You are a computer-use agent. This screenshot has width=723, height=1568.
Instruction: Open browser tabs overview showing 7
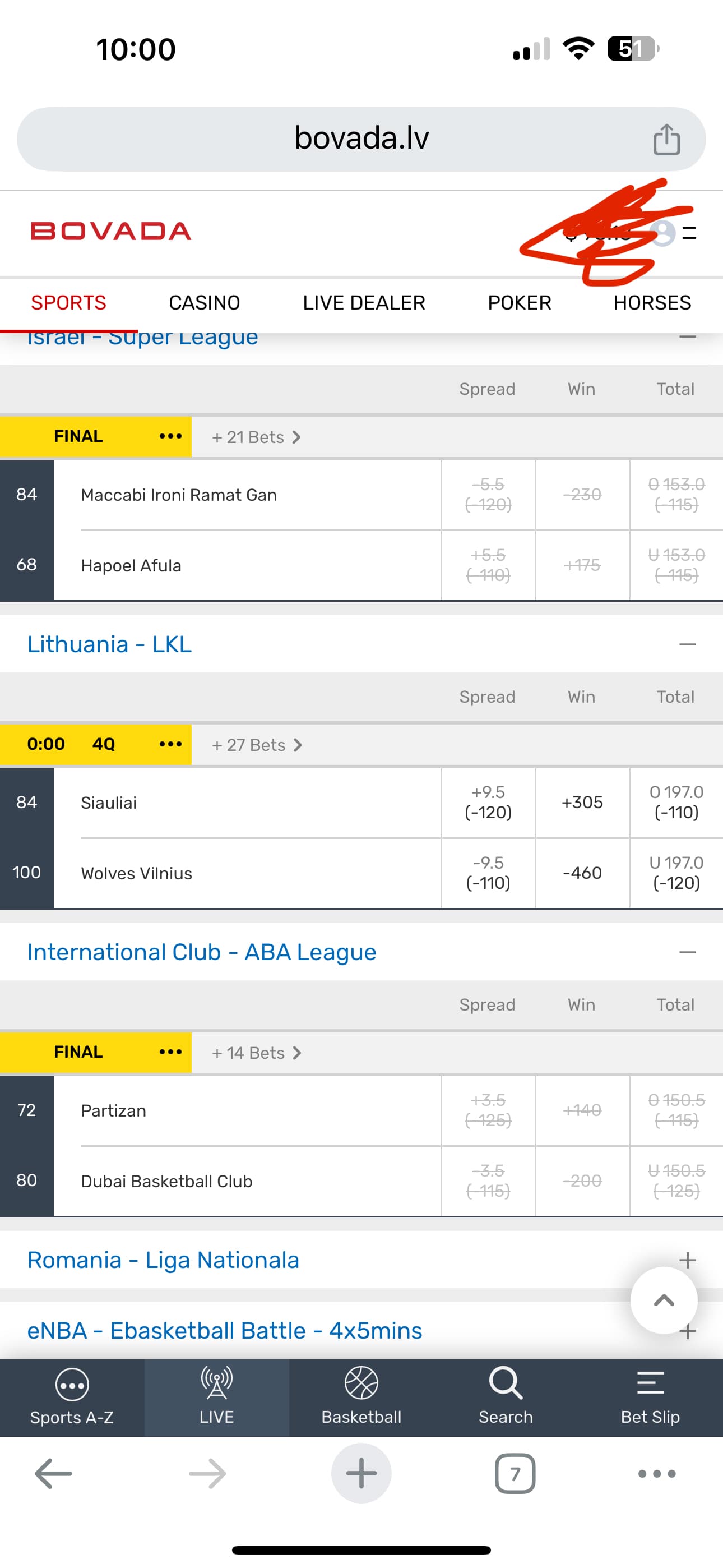tap(515, 1473)
